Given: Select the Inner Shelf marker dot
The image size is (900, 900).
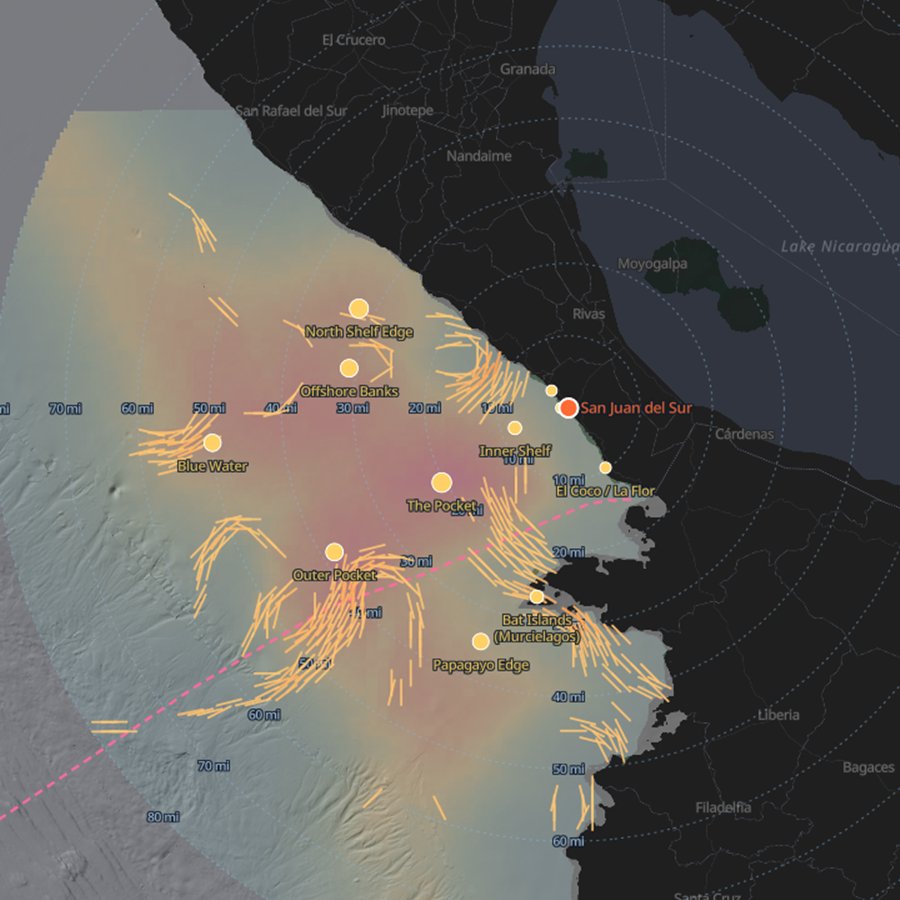Looking at the screenshot, I should (x=515, y=428).
